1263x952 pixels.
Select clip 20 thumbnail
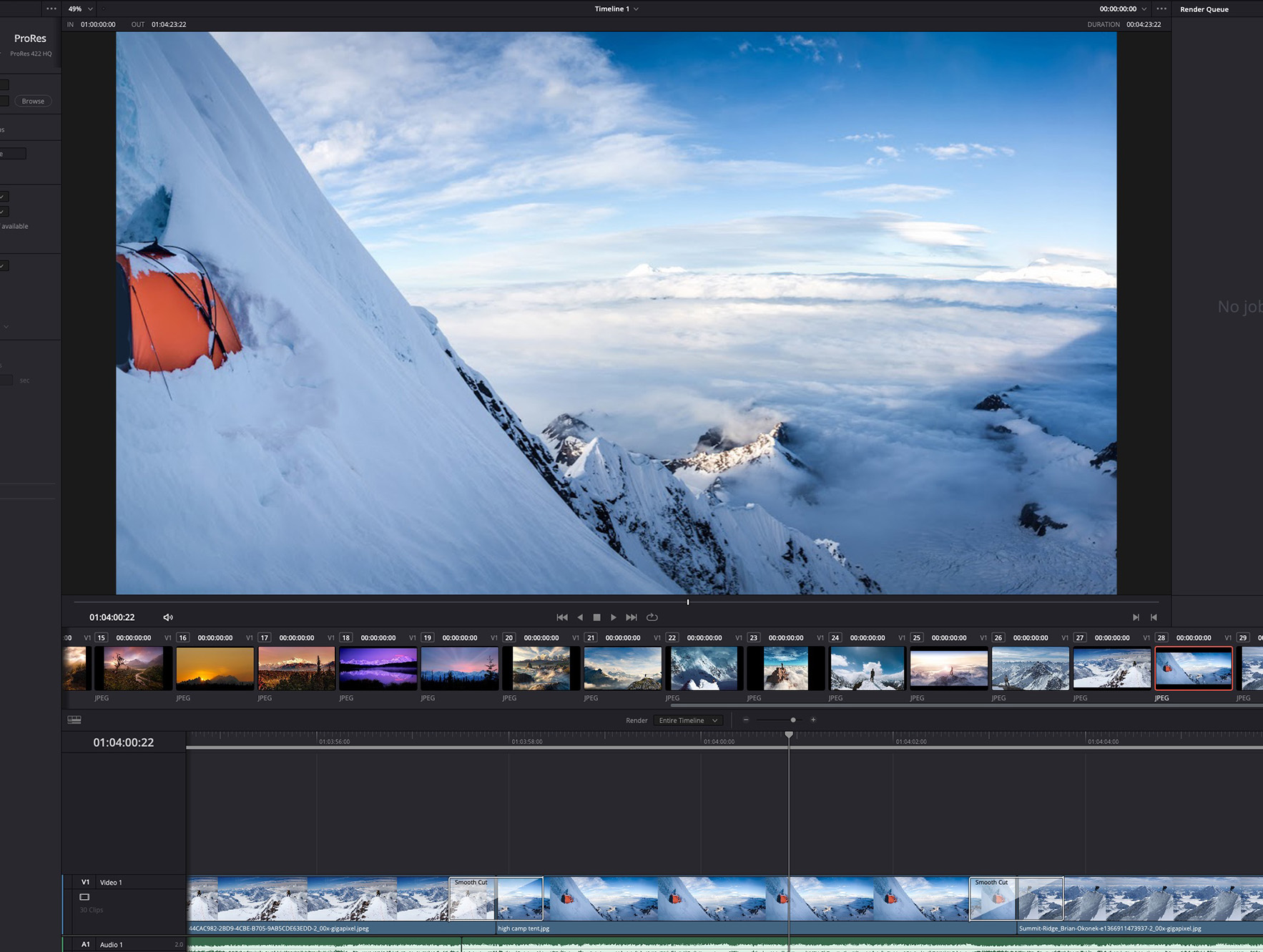click(541, 669)
